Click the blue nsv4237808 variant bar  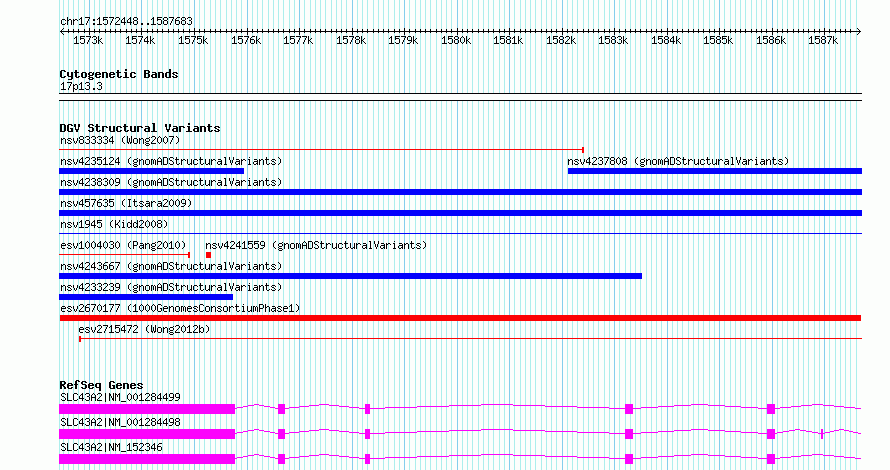(715, 171)
